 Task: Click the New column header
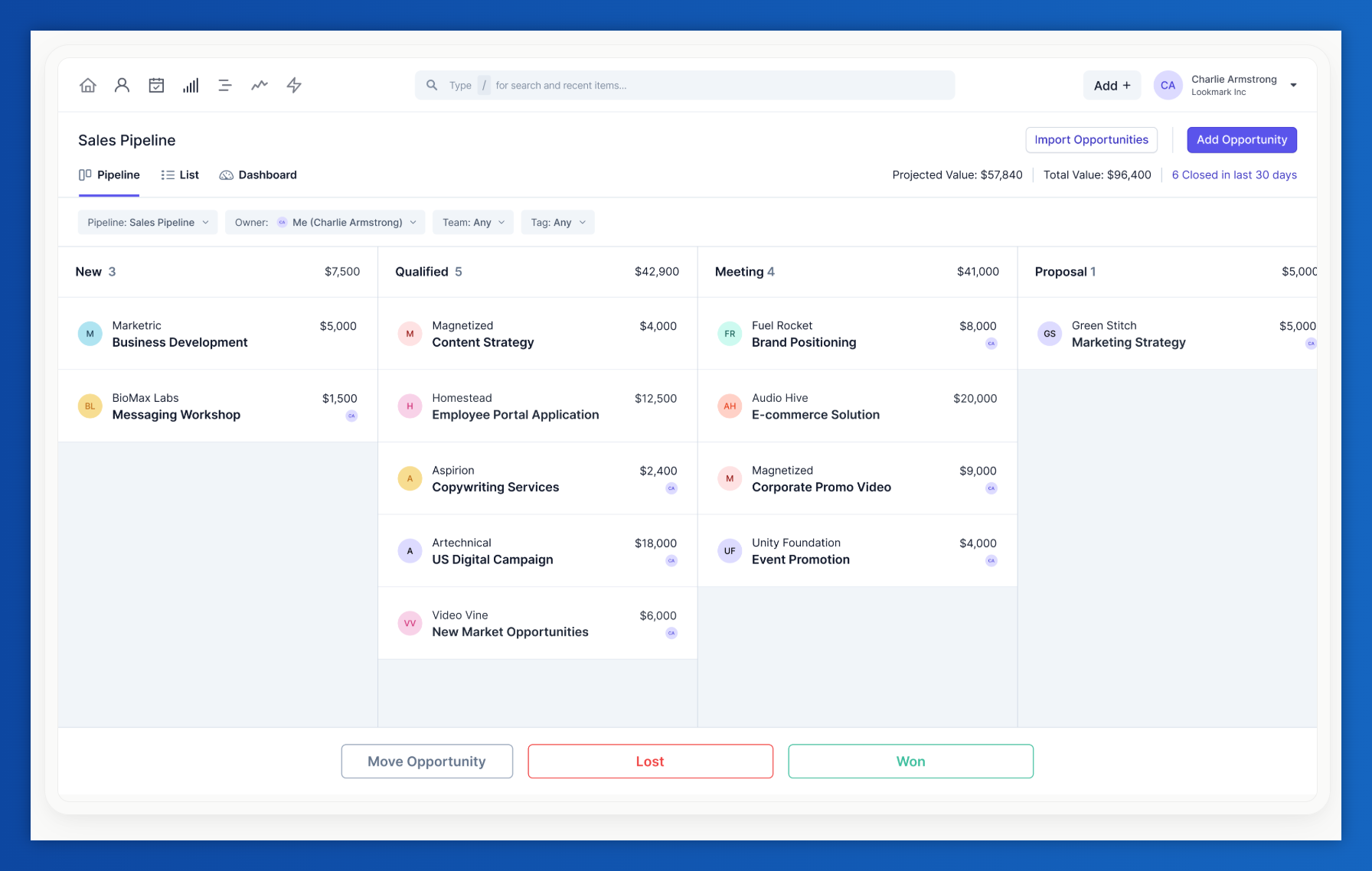(218, 272)
